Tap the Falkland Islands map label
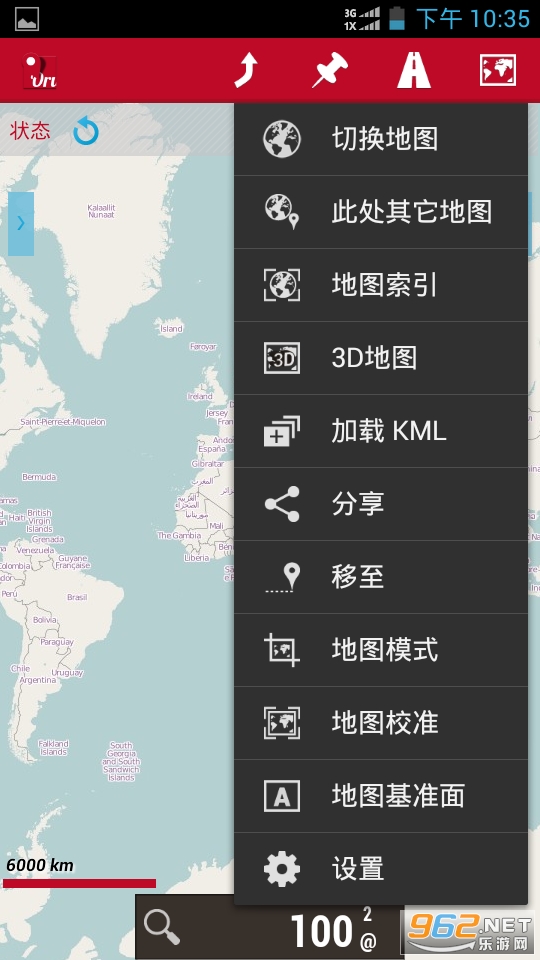The width and height of the screenshot is (540, 960). click(x=54, y=748)
